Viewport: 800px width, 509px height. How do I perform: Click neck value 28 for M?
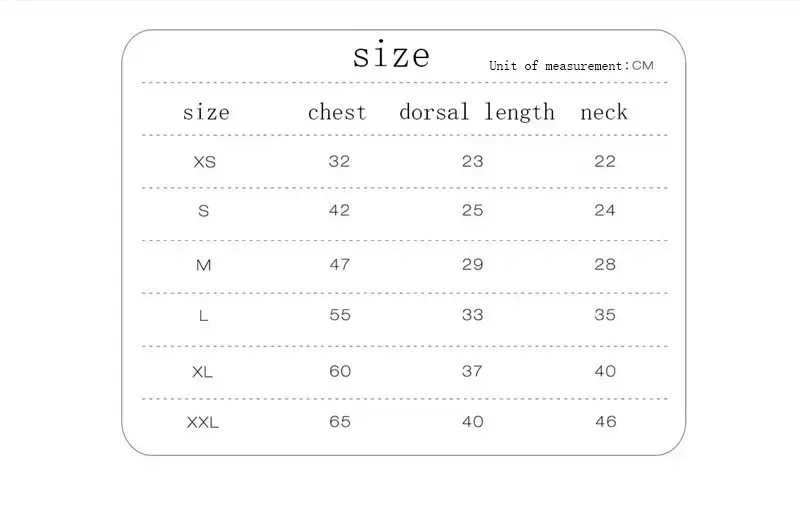click(x=605, y=264)
